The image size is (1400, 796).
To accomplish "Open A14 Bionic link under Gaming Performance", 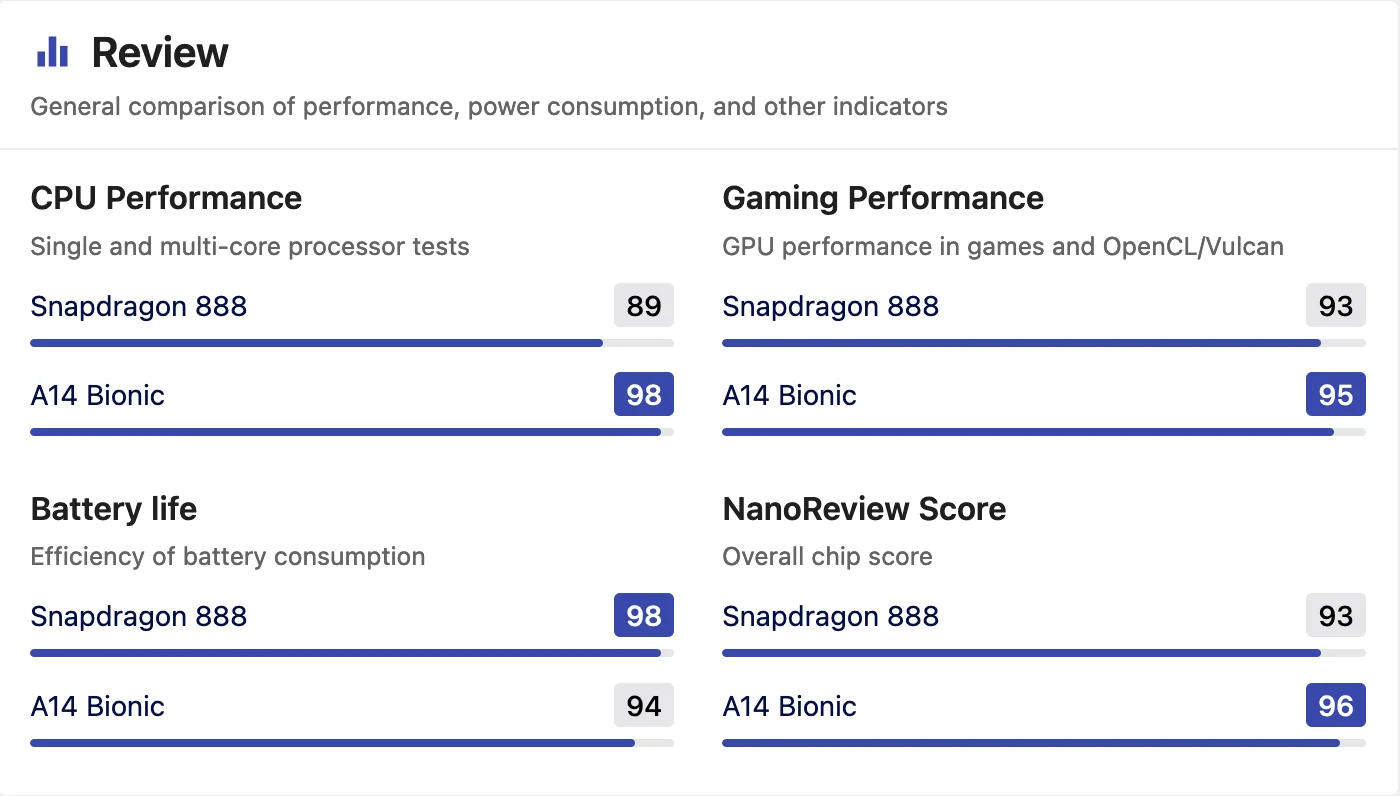I will pyautogui.click(x=790, y=395).
